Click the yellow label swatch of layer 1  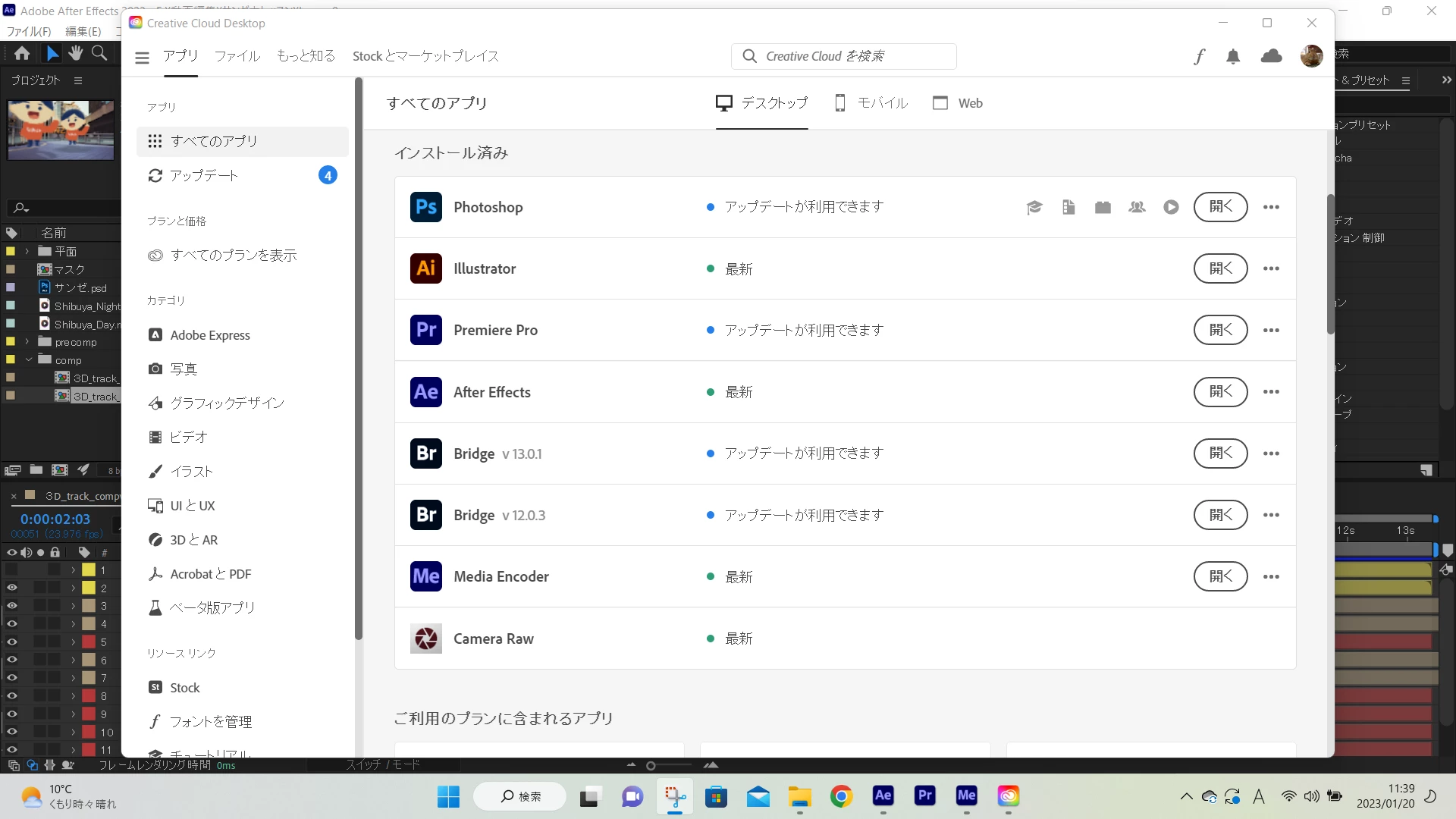coord(89,570)
